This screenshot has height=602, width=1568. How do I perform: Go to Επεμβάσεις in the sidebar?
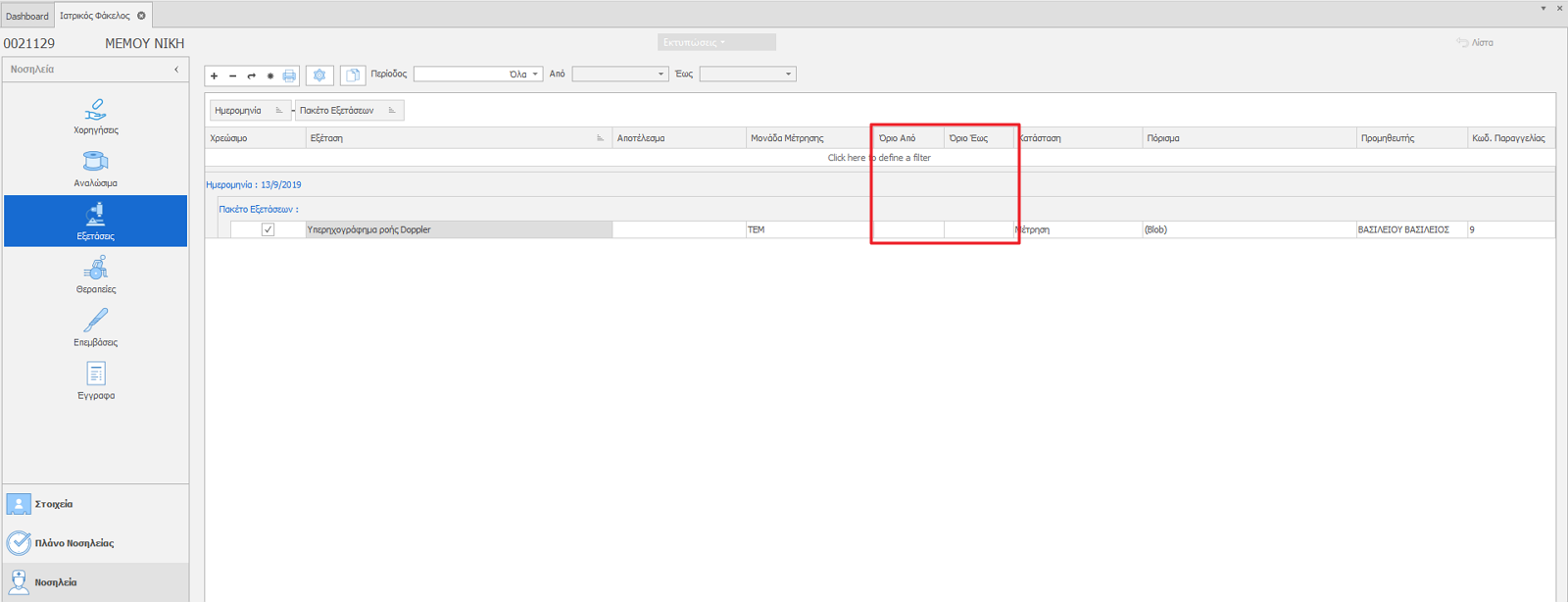[x=95, y=327]
